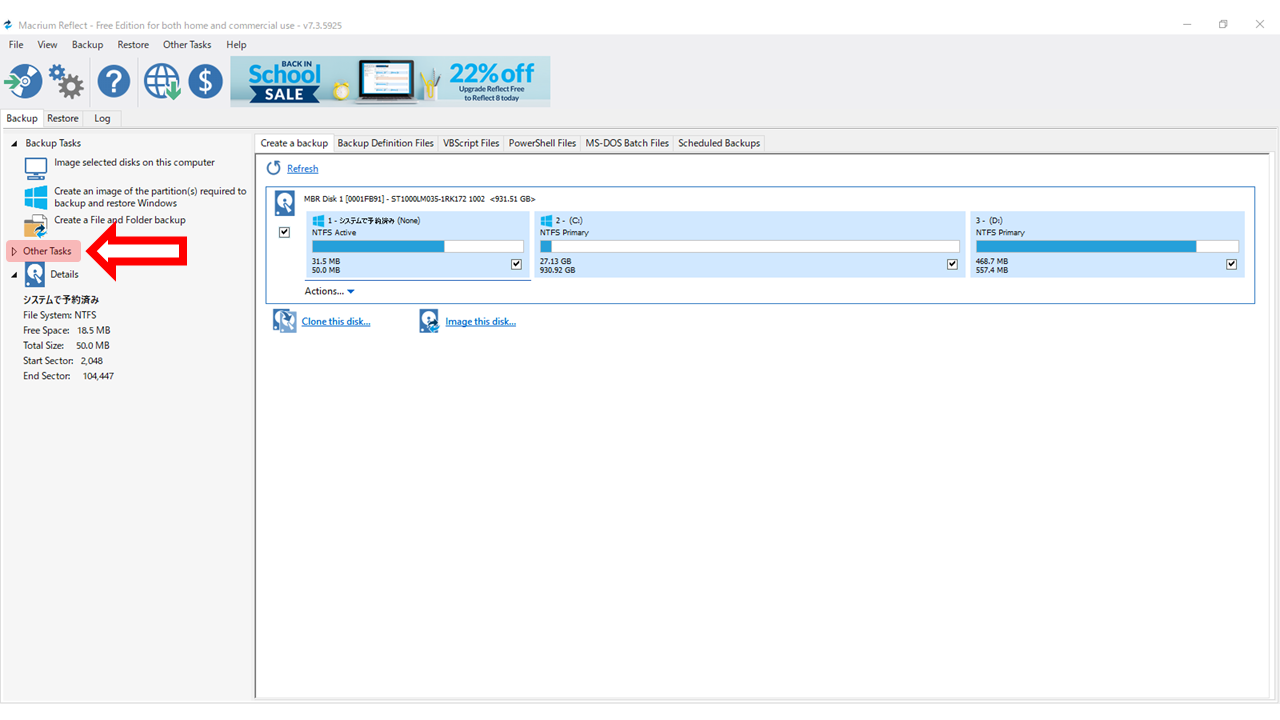Click the Image this disk link

[480, 322]
